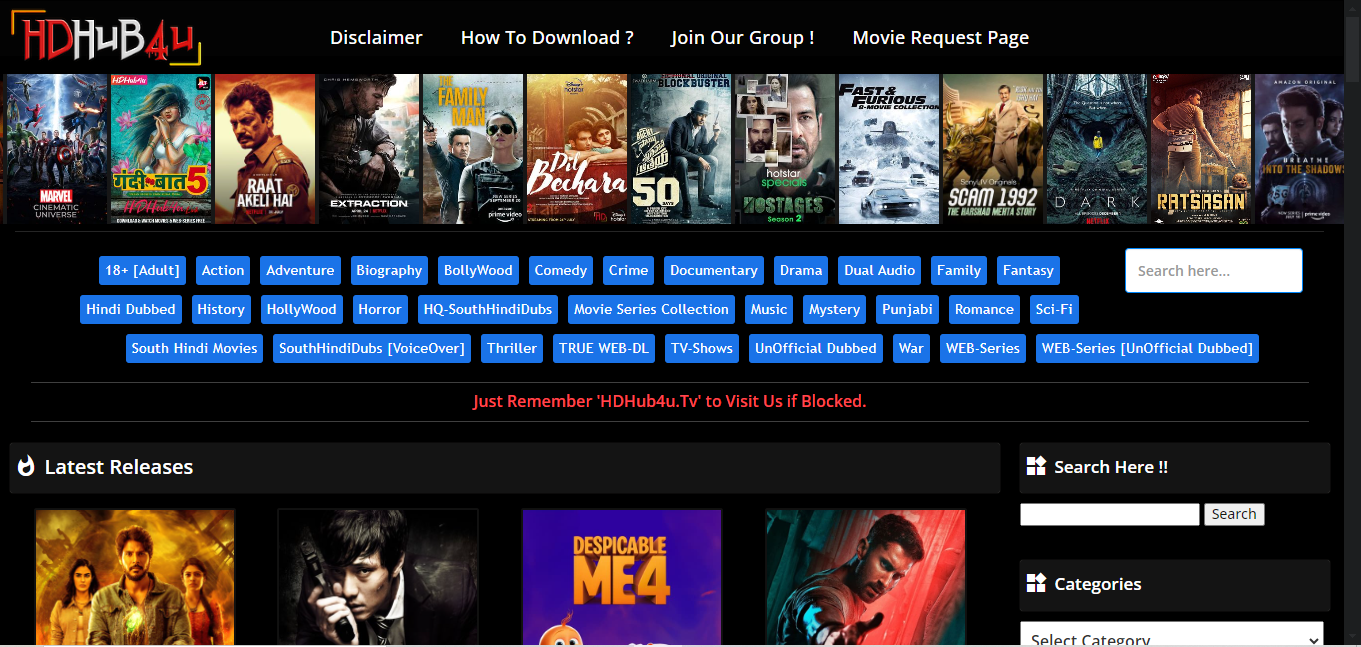Open Join Our Group ! link
Image resolution: width=1361 pixels, height=647 pixels.
tap(742, 38)
